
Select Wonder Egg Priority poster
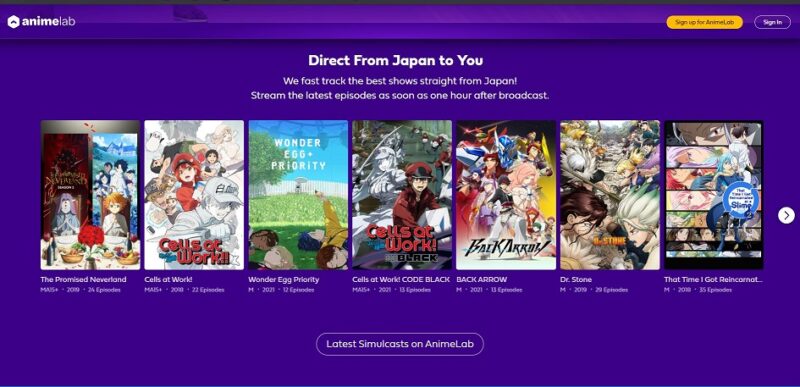coord(298,195)
